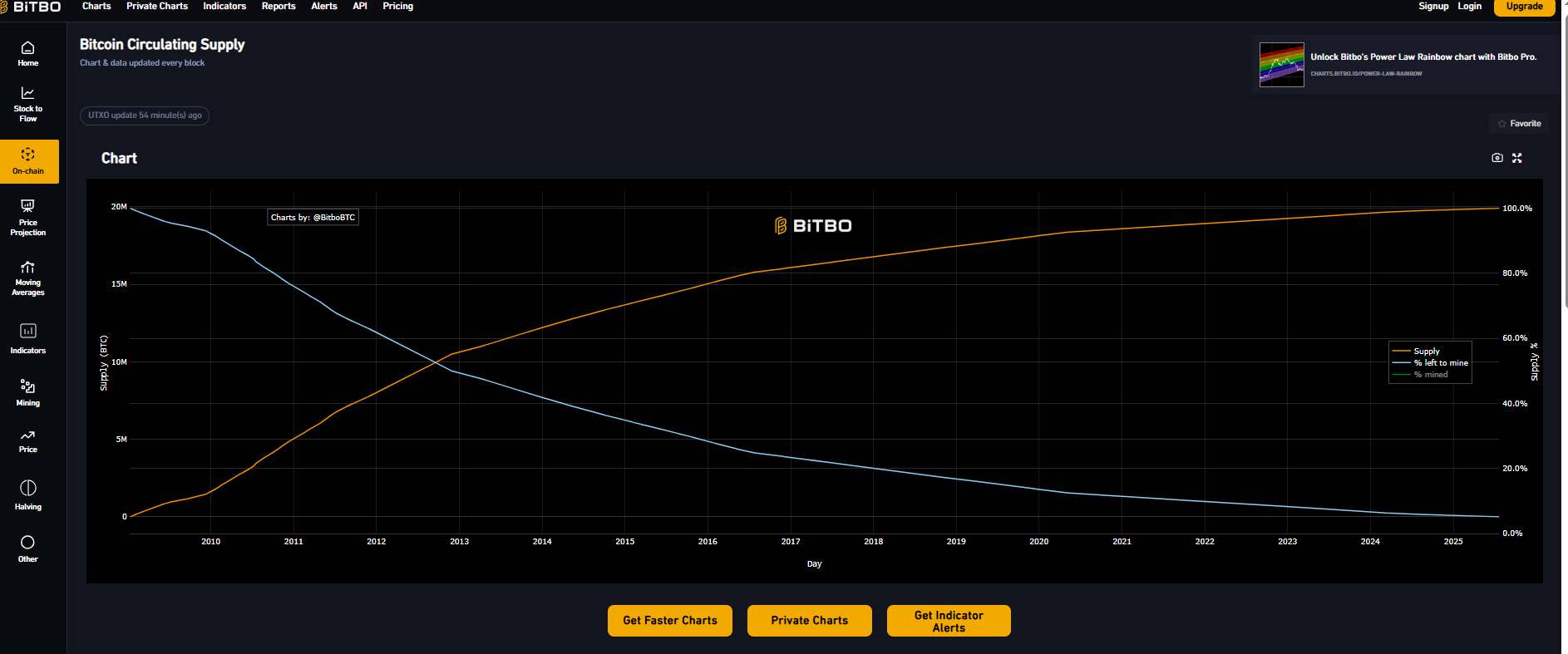
Task: Open the Indicators menu in the top bar
Action: point(224,7)
